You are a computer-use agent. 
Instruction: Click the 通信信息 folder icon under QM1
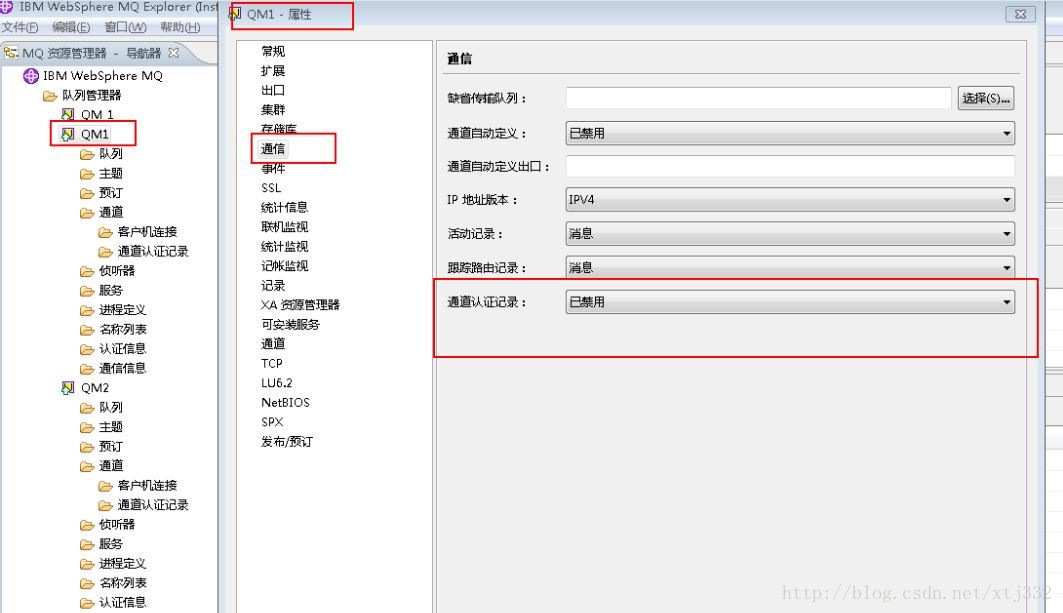click(x=87, y=369)
